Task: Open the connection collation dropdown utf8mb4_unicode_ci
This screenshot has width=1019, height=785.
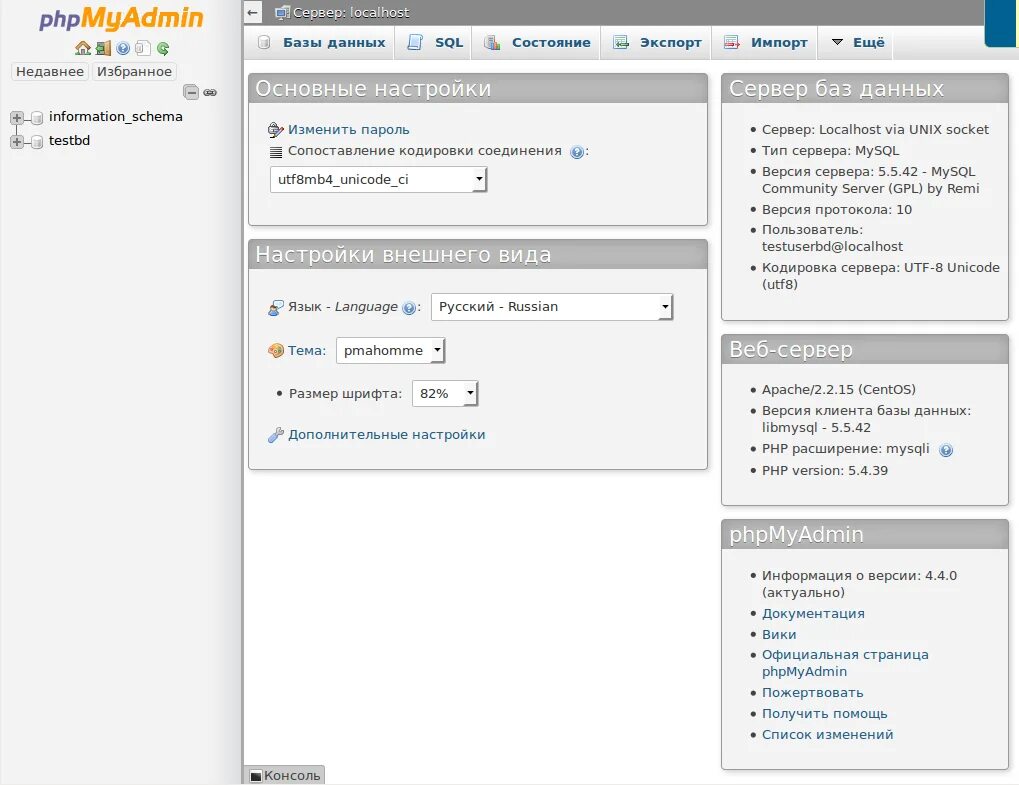Action: [378, 179]
